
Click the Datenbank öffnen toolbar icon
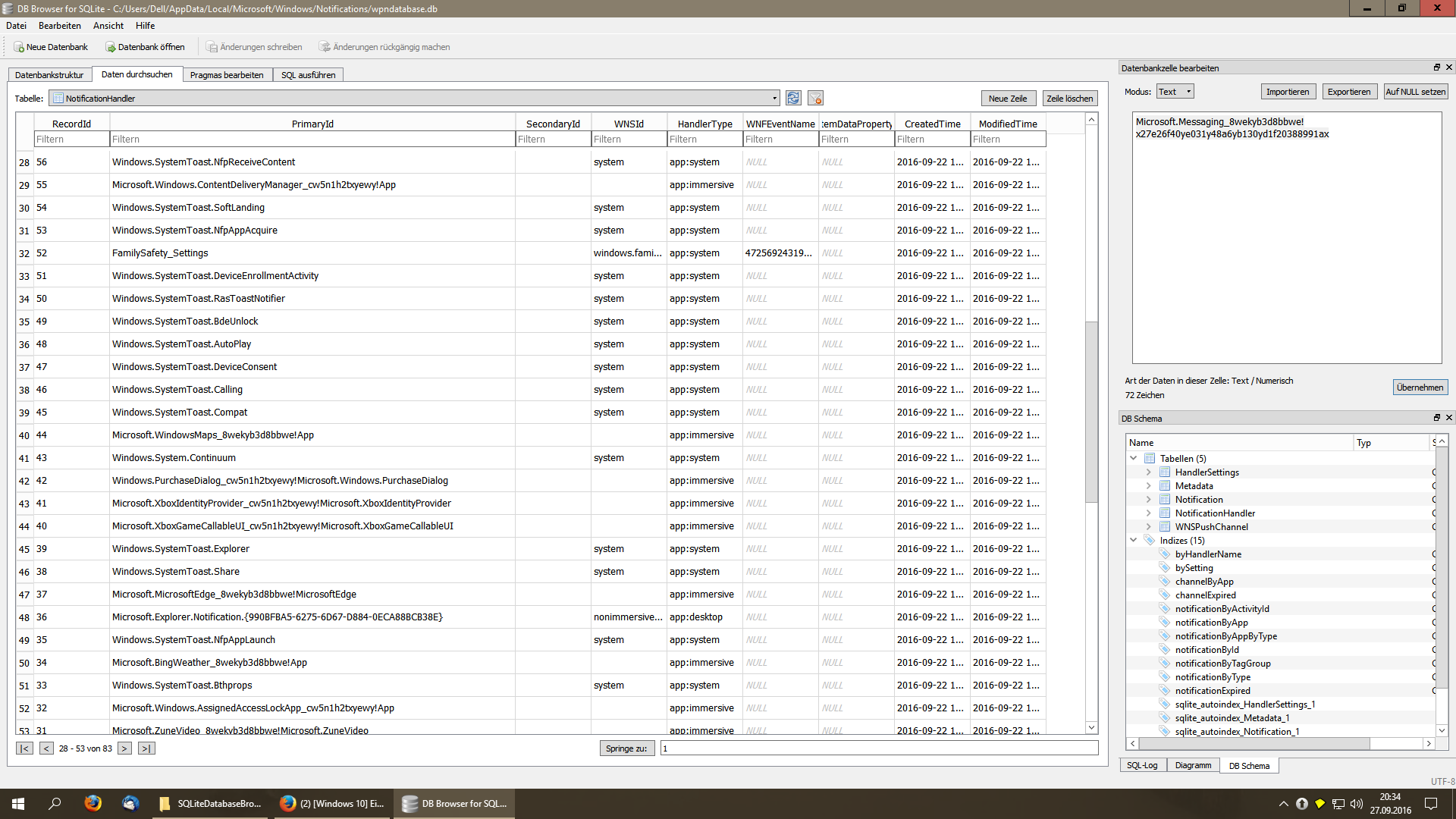(111, 47)
